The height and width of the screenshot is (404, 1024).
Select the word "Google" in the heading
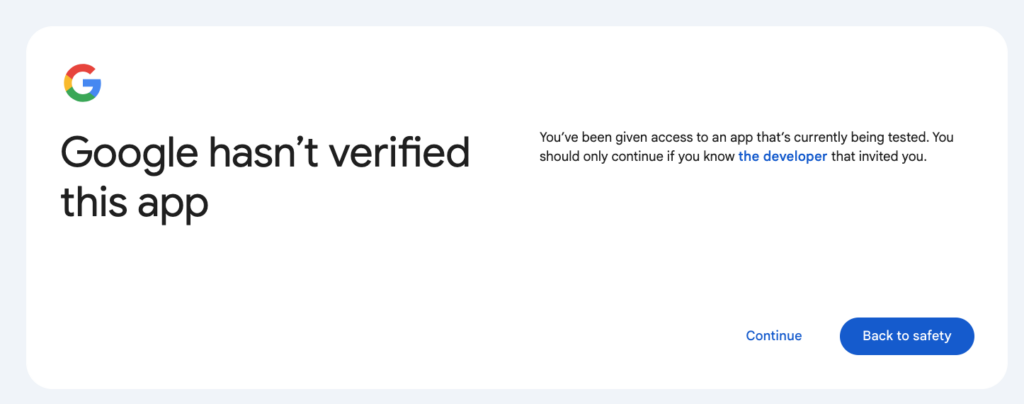(x=129, y=155)
